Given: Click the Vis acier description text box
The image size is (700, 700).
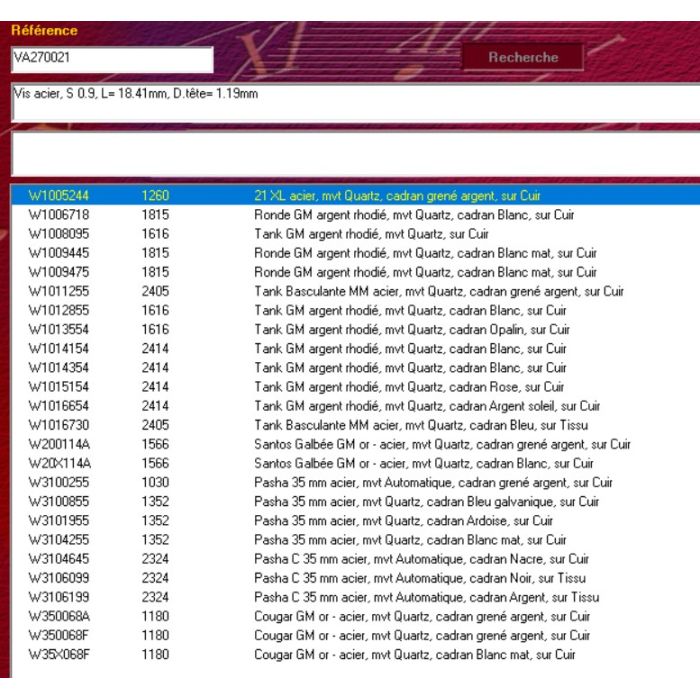Looking at the screenshot, I should (x=355, y=102).
